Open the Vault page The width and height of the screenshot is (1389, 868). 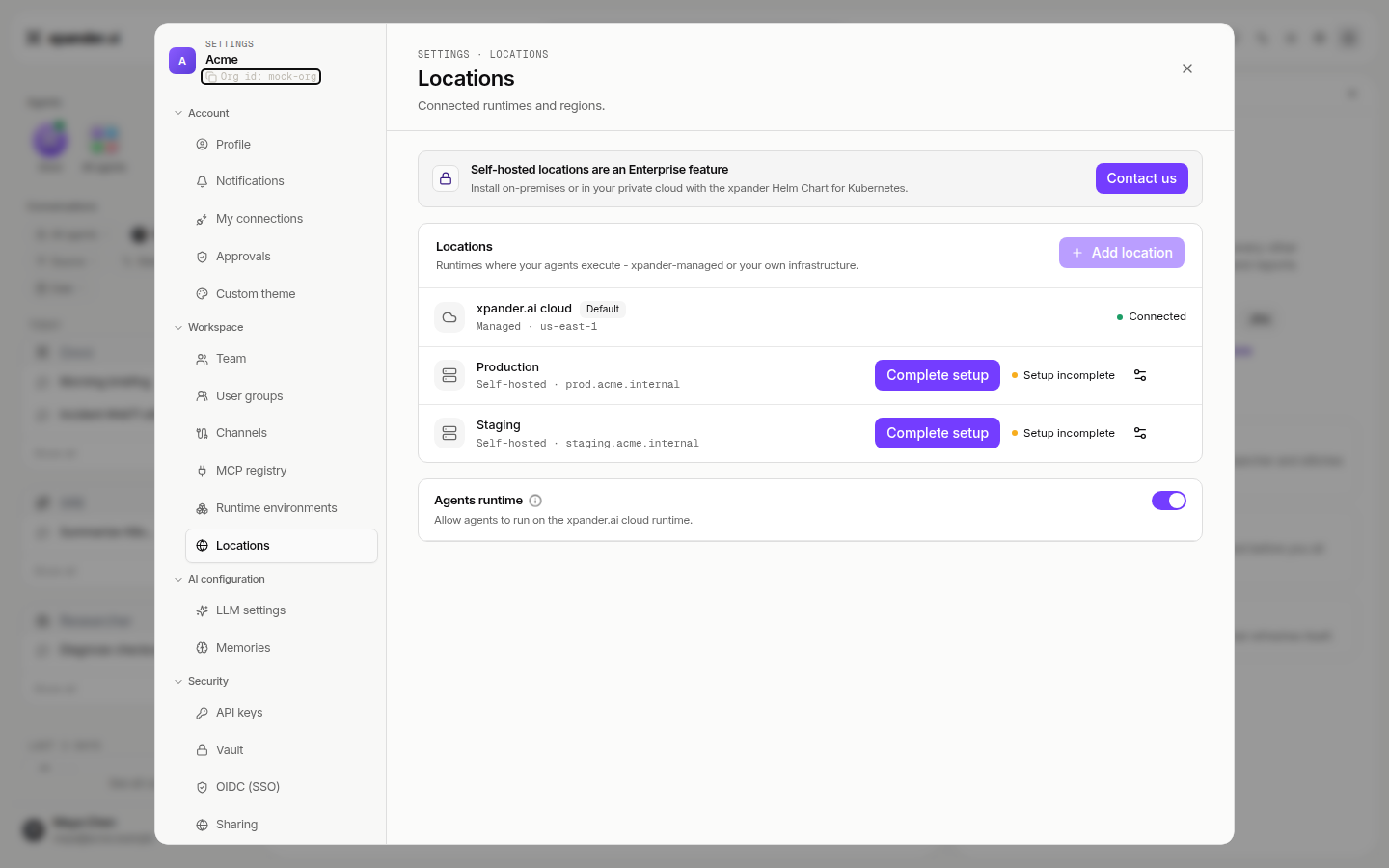click(281, 750)
